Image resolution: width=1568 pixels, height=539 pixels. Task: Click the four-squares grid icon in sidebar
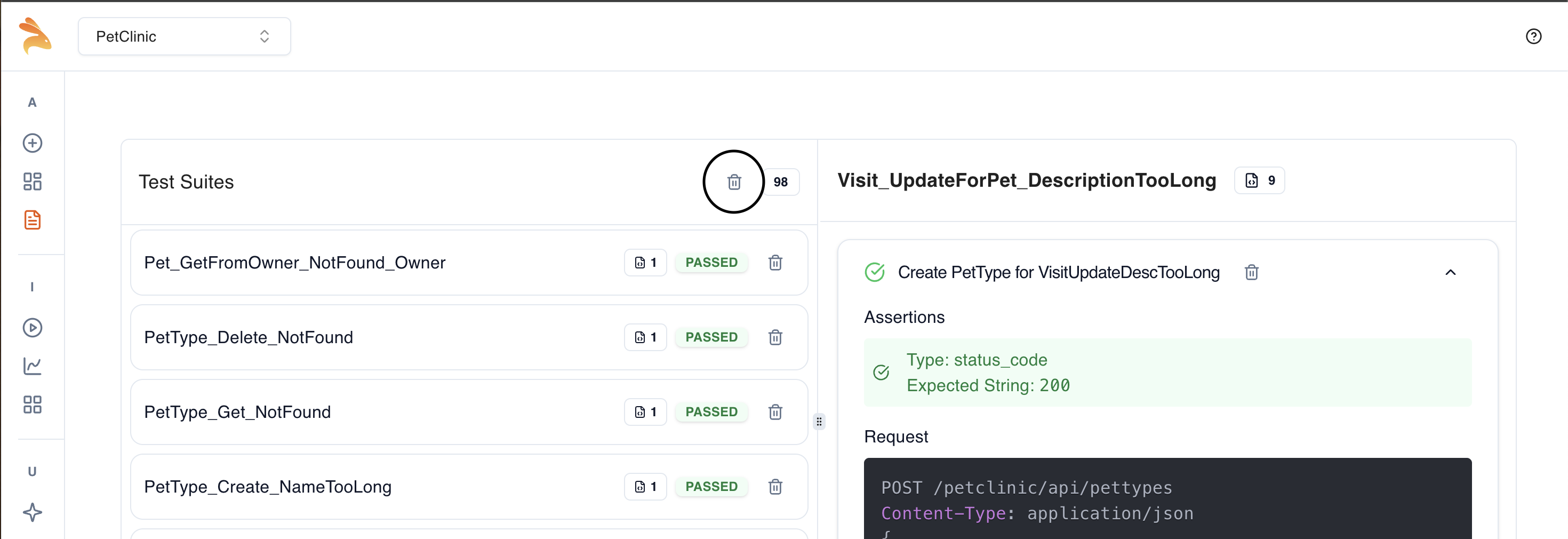(32, 405)
